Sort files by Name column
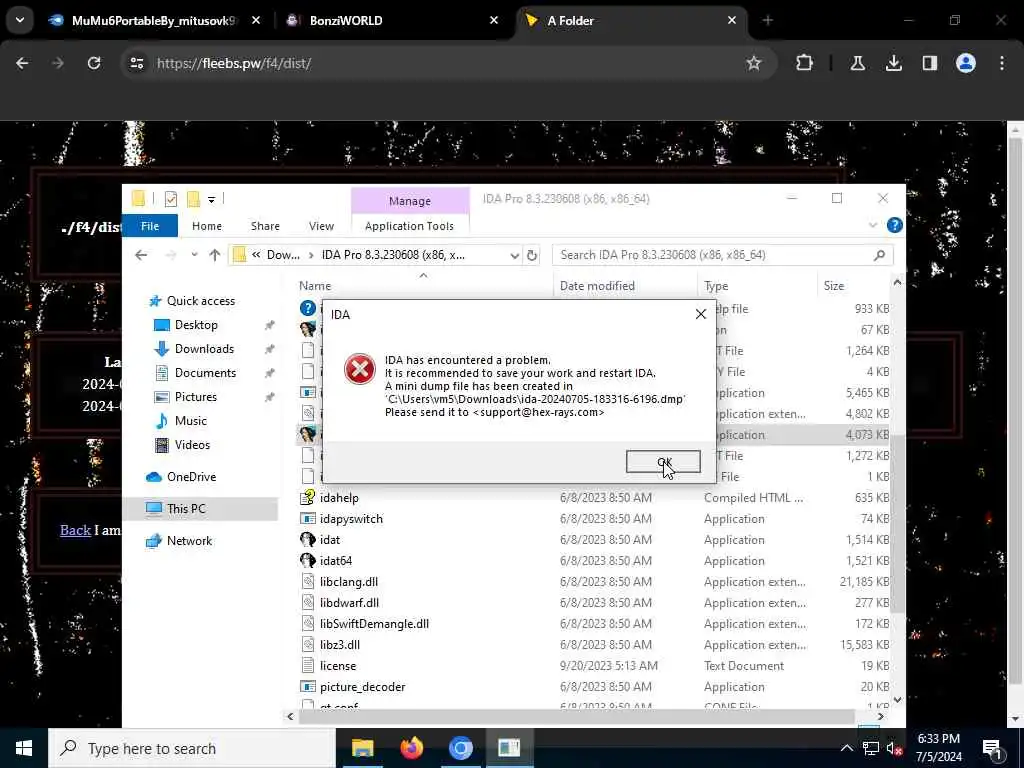Viewport: 1024px width, 768px height. pos(315,286)
